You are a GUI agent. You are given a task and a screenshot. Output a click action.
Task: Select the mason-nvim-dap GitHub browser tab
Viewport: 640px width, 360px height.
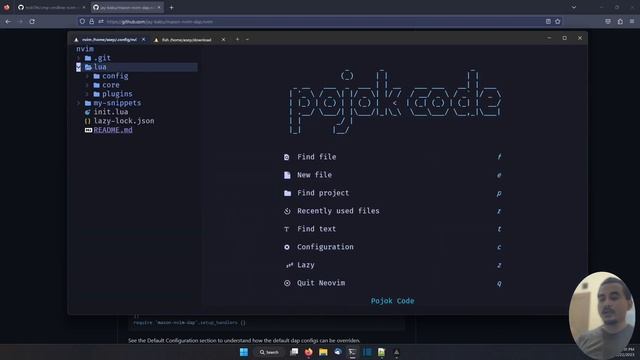127,7
